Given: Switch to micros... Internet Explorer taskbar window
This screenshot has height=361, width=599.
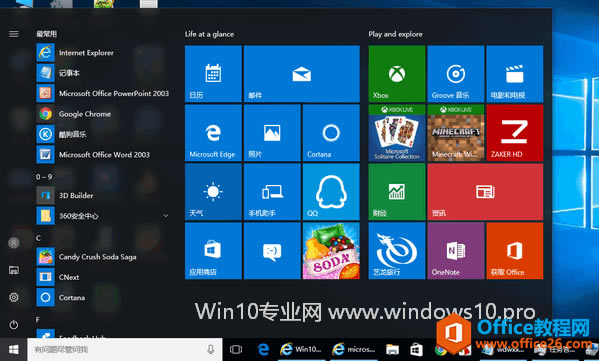Looking at the screenshot, I should [354, 349].
